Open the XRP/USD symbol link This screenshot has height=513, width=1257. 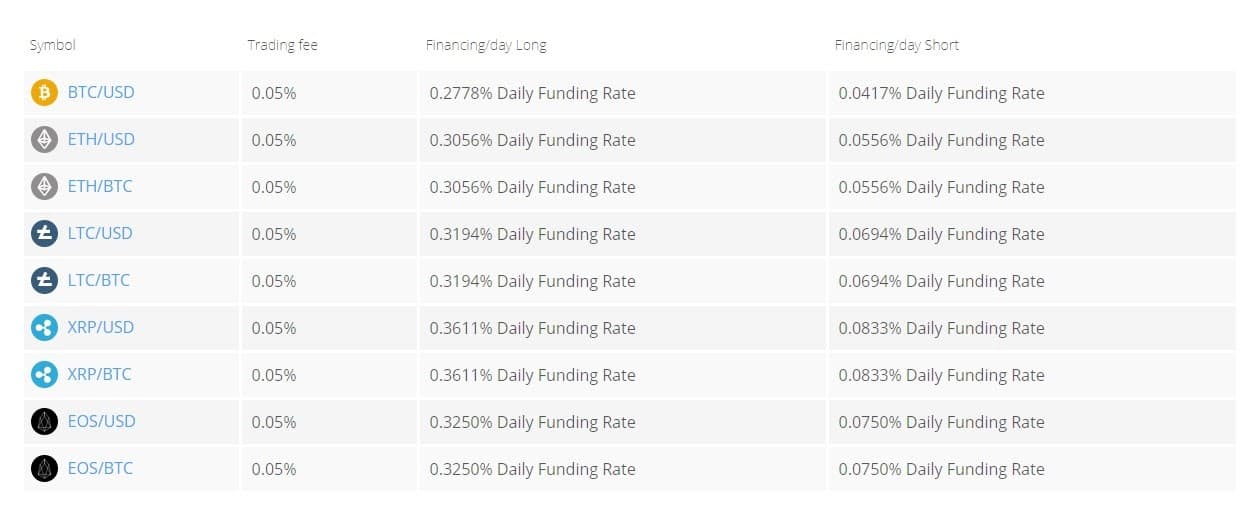pos(101,327)
